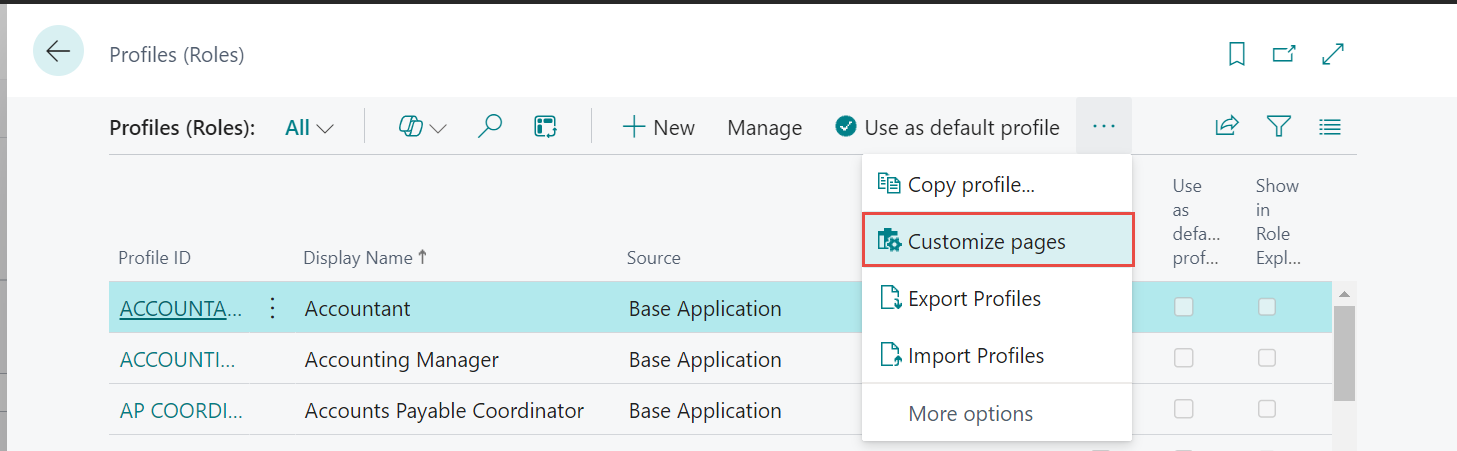Screen dimensions: 1457x451
Task: Click the search magnifier icon
Action: (x=490, y=127)
